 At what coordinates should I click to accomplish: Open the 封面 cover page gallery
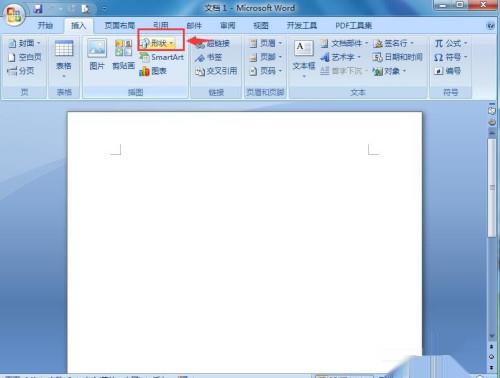(24, 43)
